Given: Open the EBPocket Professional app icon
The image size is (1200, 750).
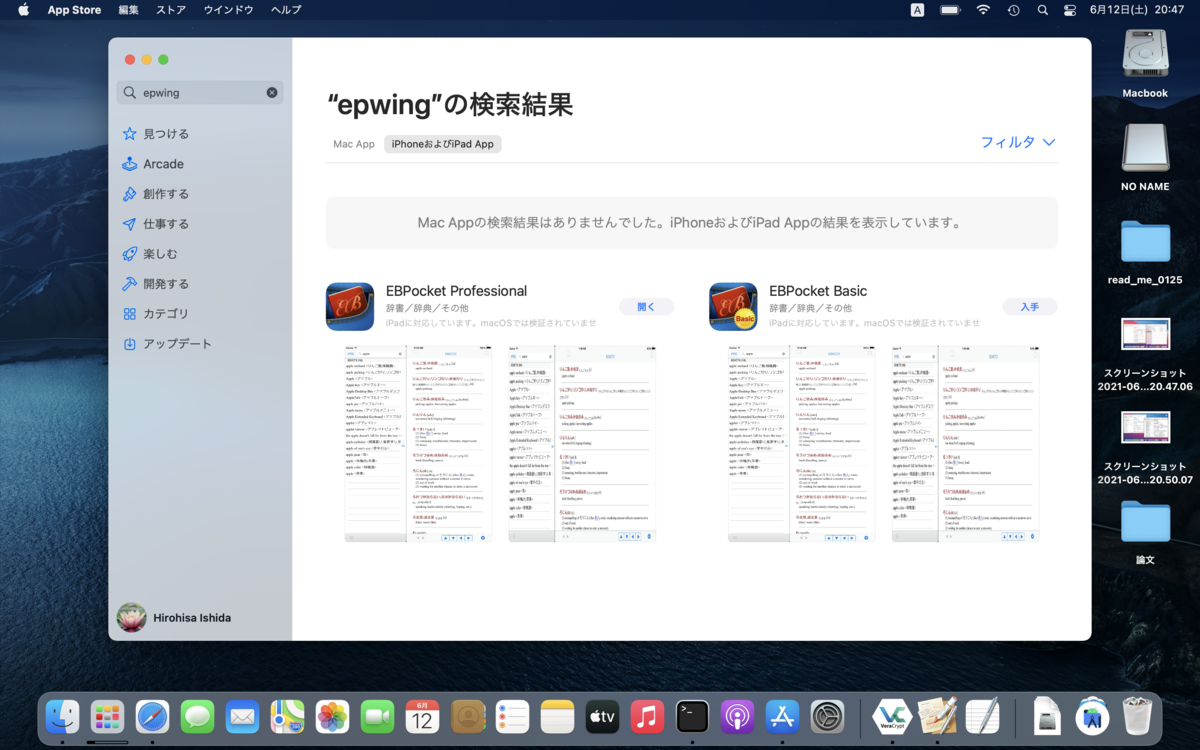Looking at the screenshot, I should [350, 306].
